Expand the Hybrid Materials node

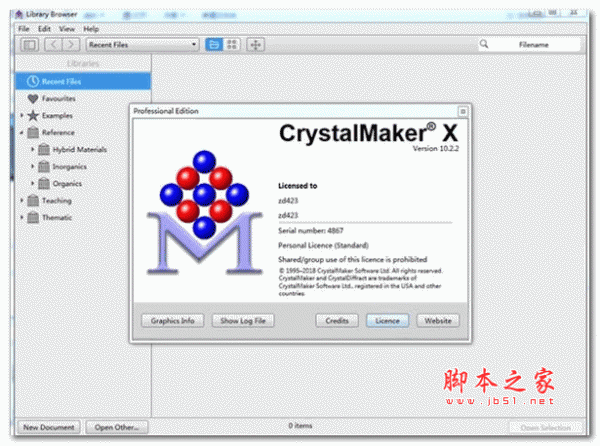click(33, 149)
